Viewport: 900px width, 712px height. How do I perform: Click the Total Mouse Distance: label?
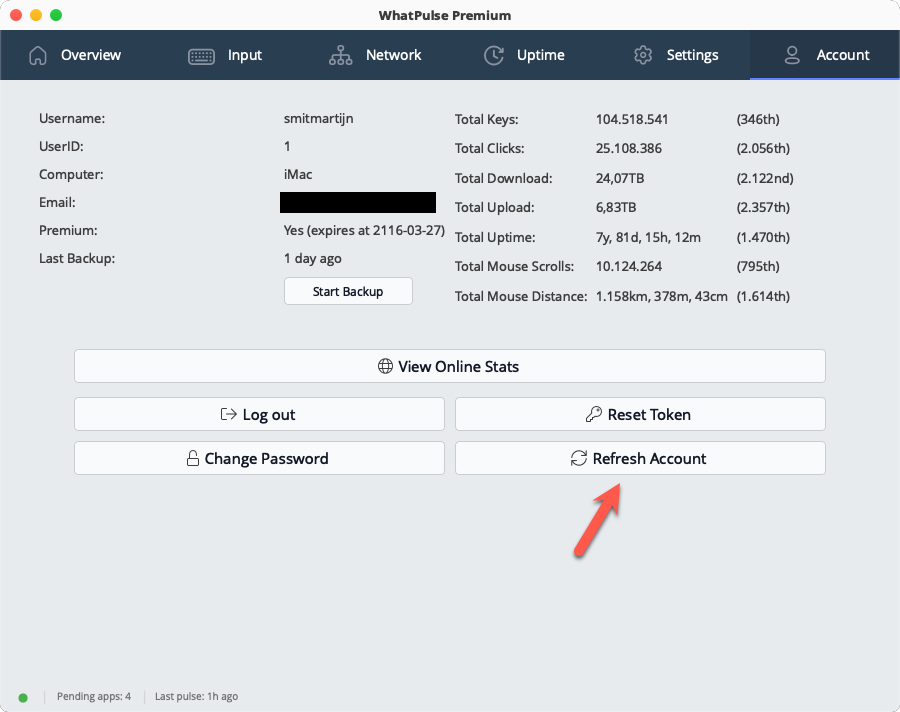click(x=521, y=296)
